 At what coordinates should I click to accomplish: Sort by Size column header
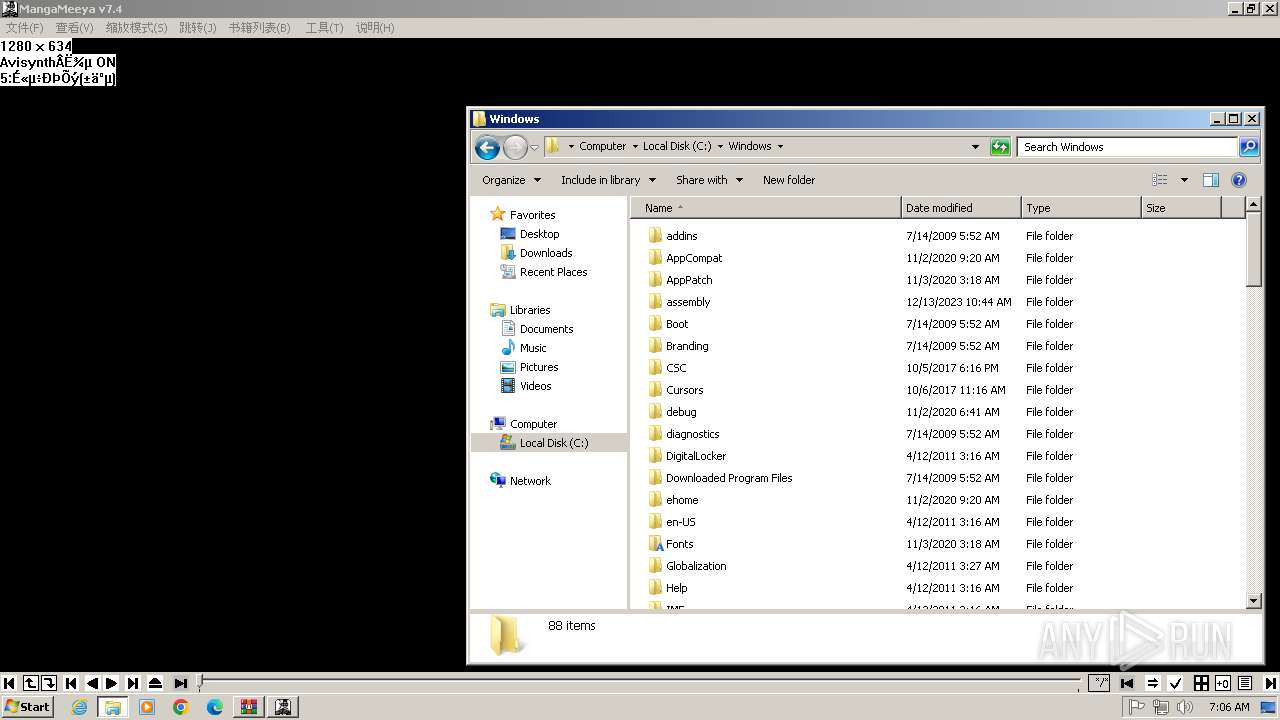[1181, 208]
